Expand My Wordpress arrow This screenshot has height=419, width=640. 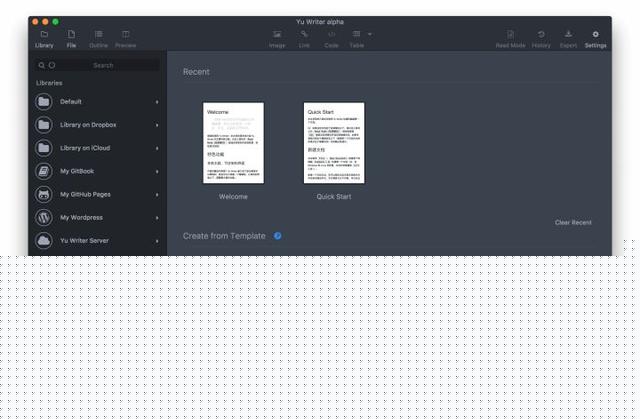[x=157, y=218]
